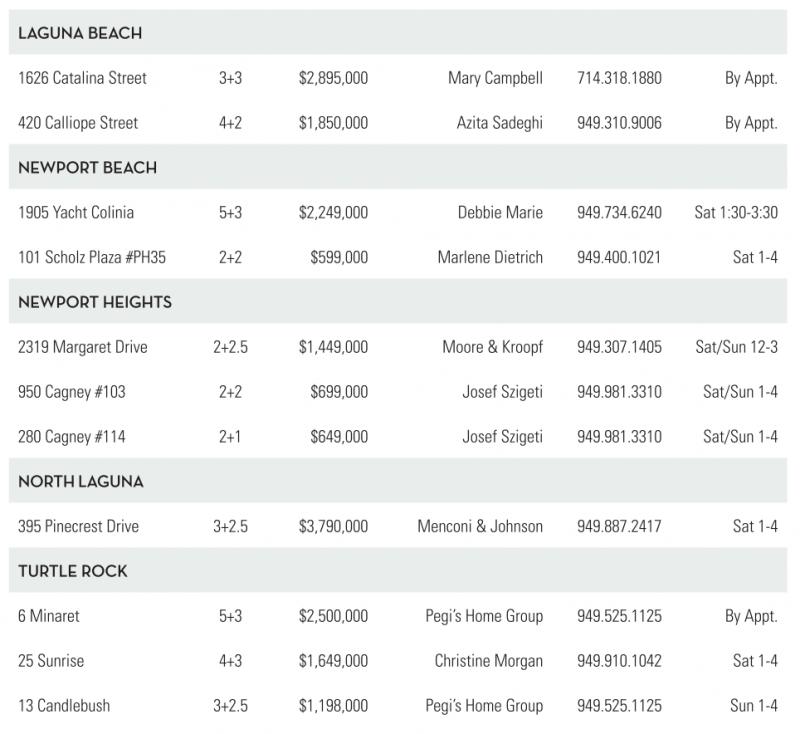Viewport: 800px width, 734px height.
Task: Click the Moore & Kroopf agent name
Action: (x=492, y=347)
